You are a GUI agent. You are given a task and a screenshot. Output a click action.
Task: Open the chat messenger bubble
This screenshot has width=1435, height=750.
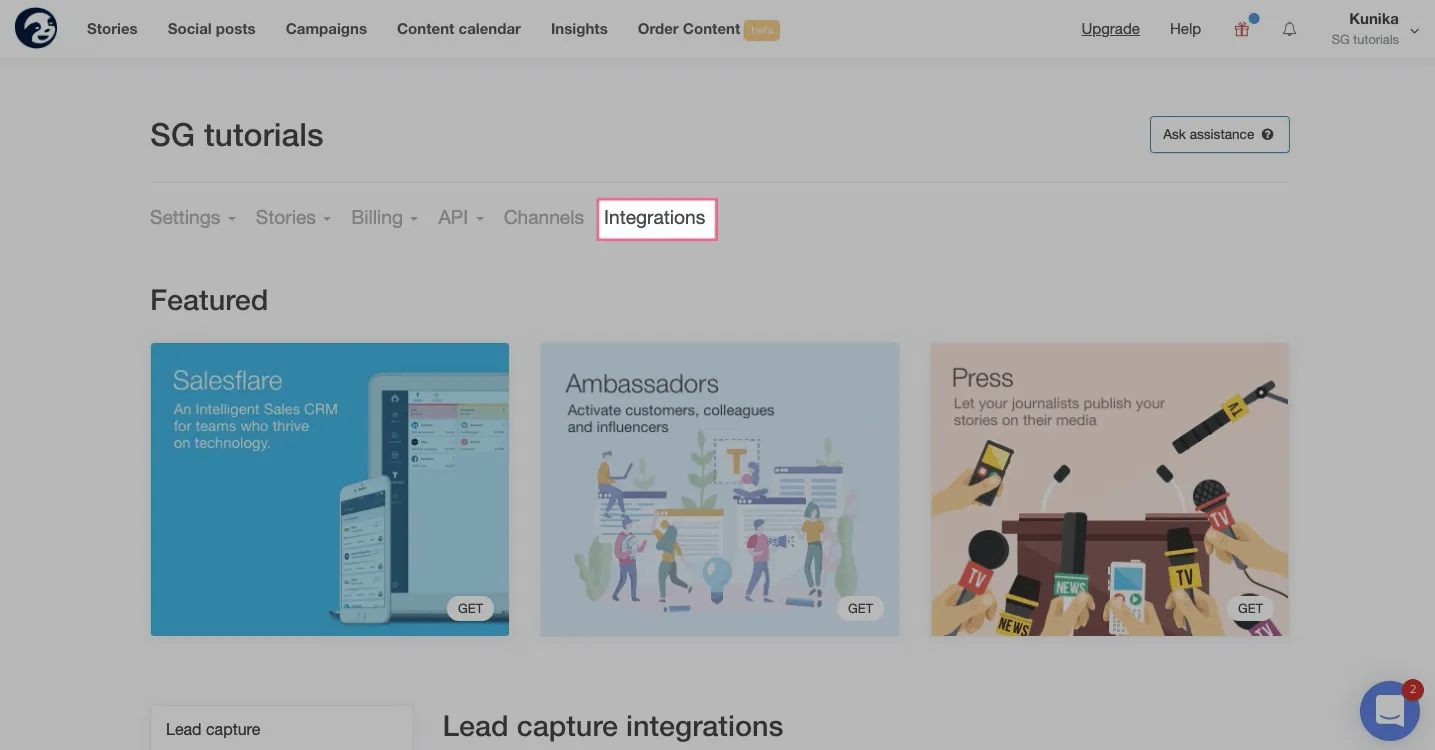click(1390, 711)
